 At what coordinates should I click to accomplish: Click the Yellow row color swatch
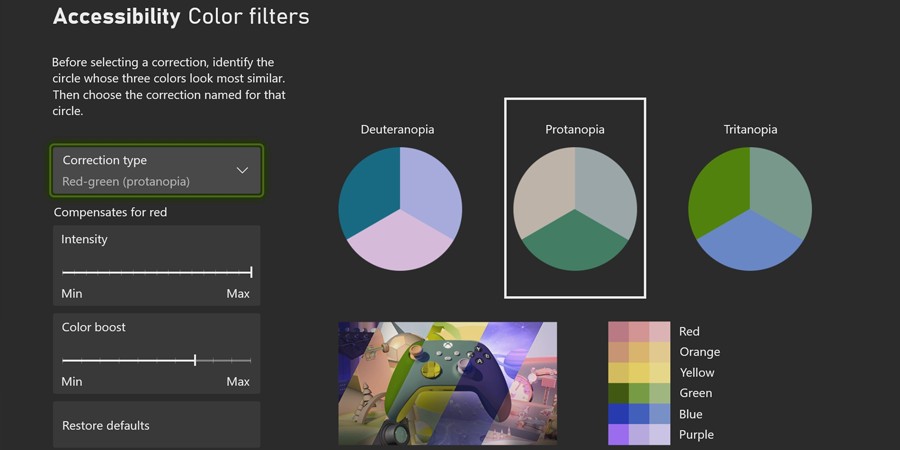[x=639, y=373]
